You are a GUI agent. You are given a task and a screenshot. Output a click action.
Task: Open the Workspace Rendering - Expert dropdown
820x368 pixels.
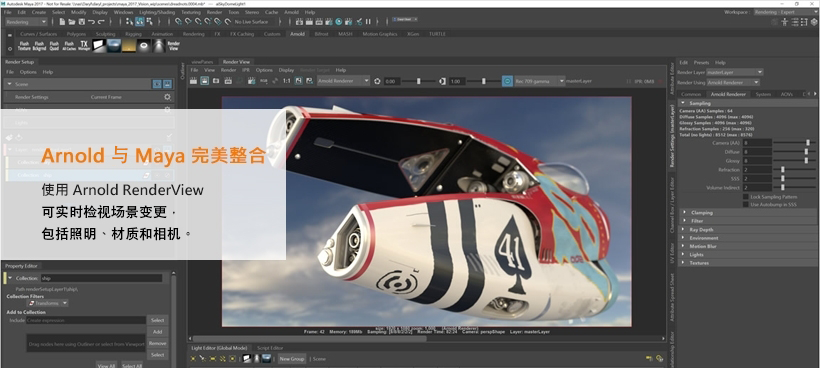point(786,12)
